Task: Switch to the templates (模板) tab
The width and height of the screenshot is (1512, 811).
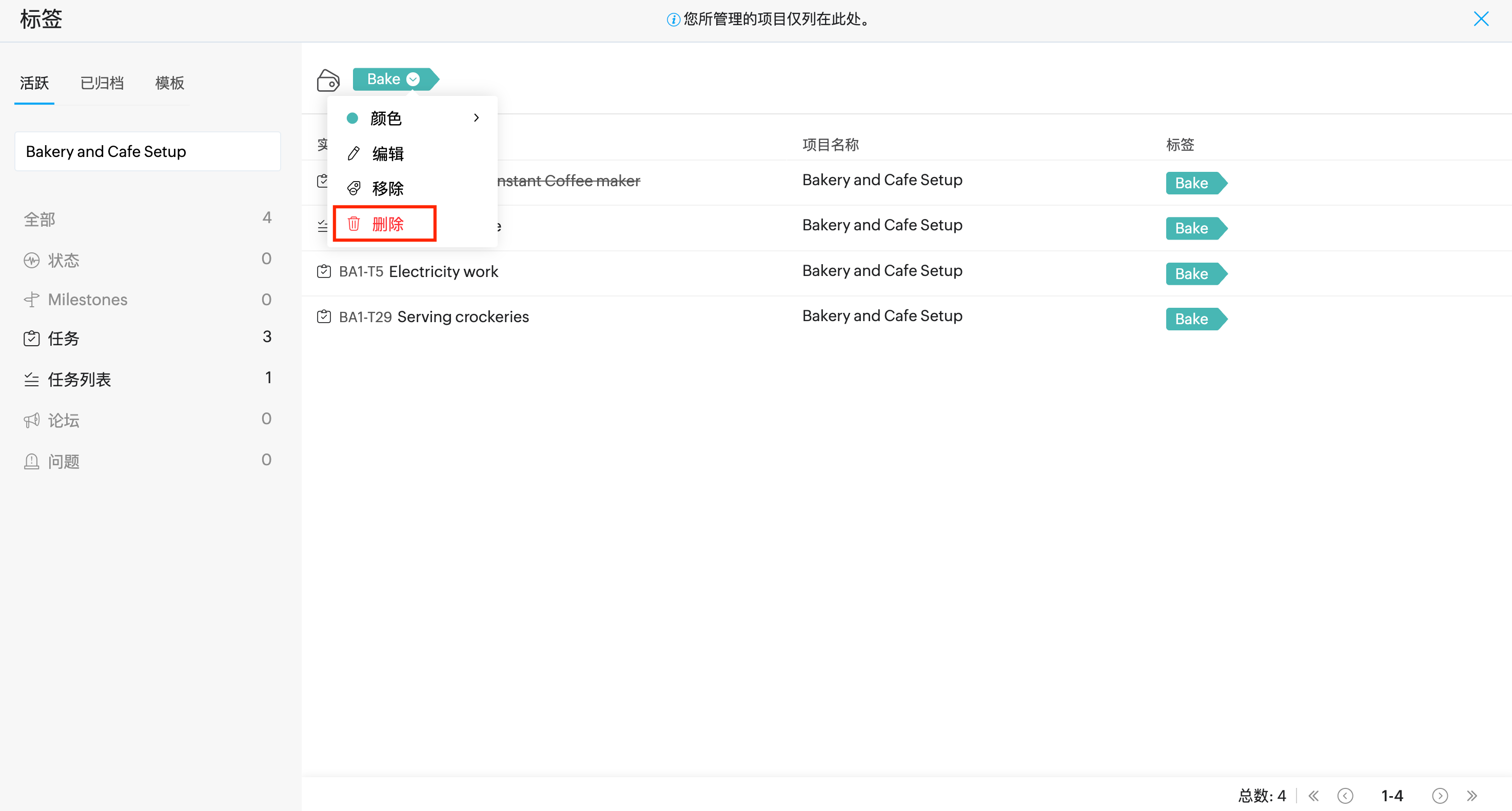Action: pyautogui.click(x=170, y=83)
